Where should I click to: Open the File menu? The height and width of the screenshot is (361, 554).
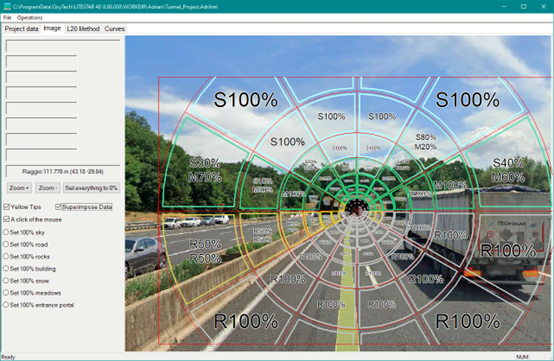7,18
